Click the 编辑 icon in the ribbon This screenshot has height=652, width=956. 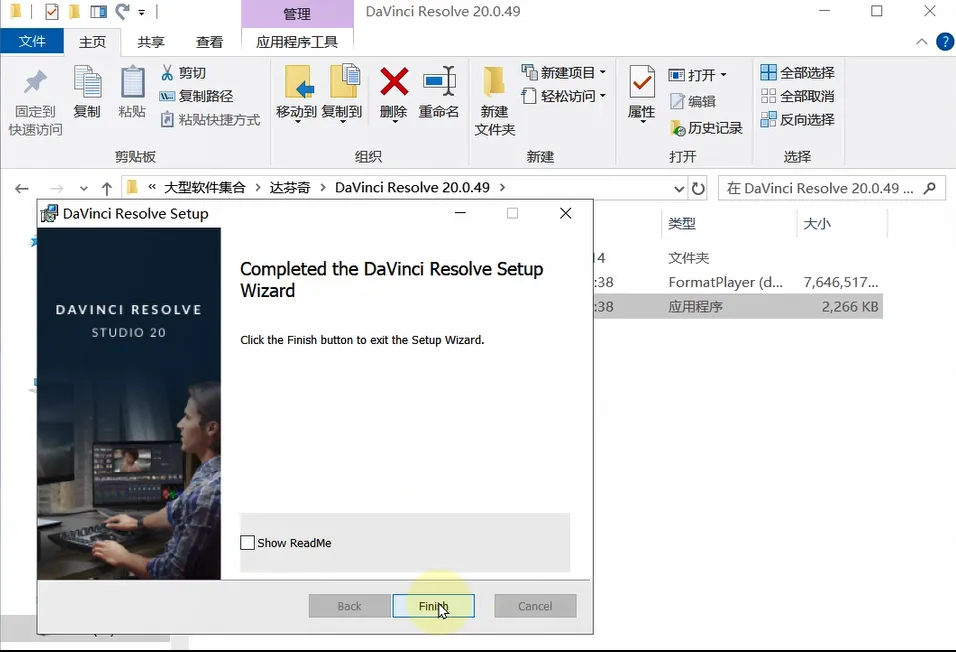point(677,101)
